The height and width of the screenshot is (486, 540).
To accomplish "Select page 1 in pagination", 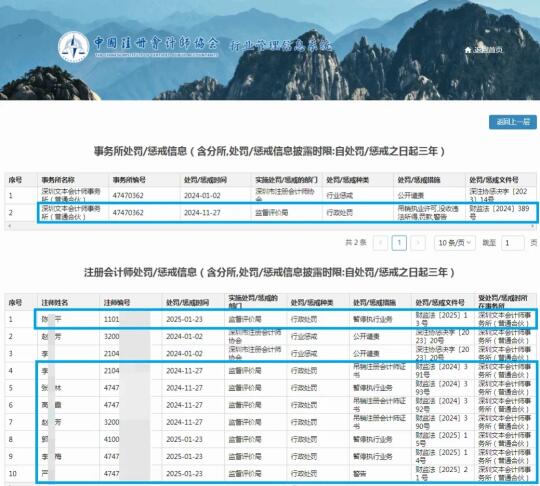I will coord(399,243).
